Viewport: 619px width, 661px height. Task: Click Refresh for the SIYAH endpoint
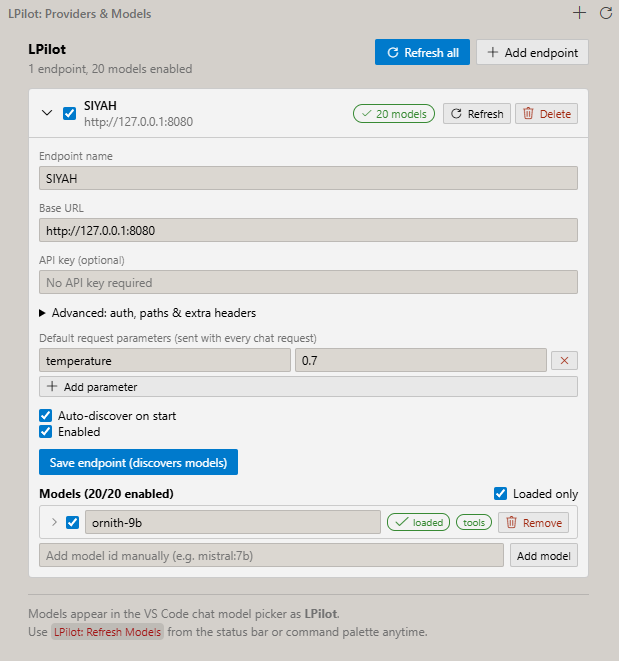477,114
